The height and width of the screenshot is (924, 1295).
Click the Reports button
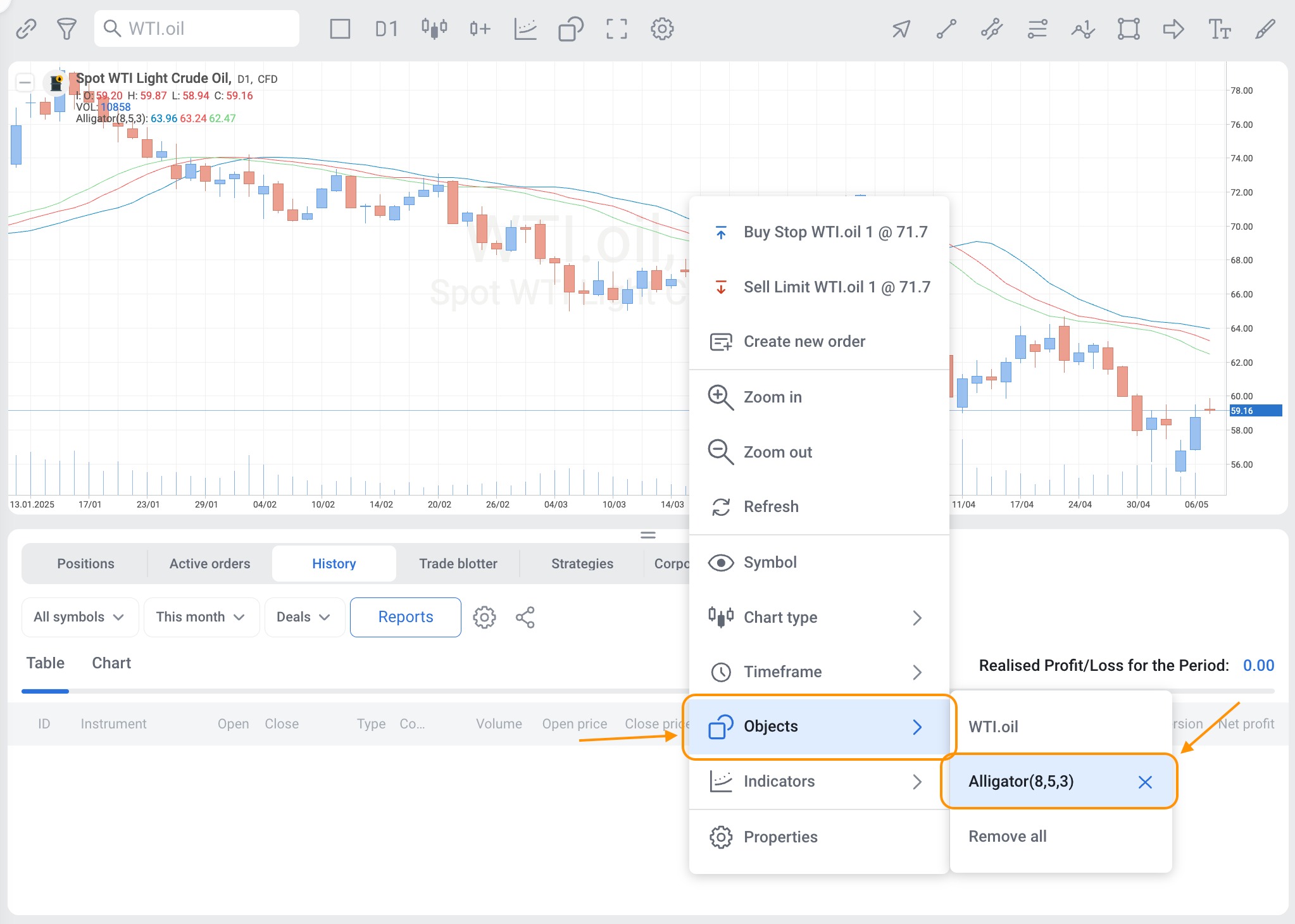click(405, 617)
